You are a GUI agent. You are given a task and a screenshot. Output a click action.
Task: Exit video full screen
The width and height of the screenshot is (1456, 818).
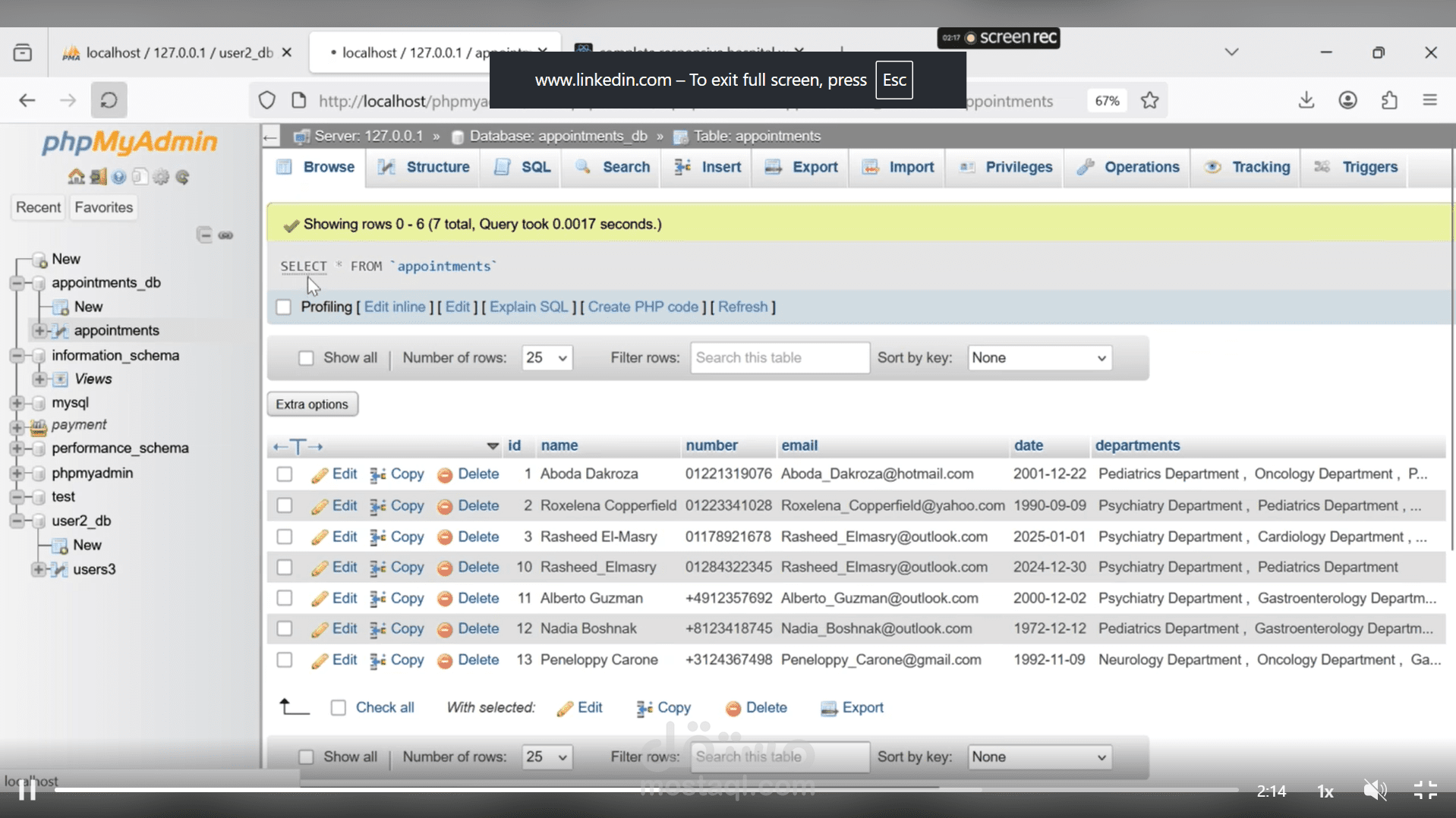coord(1425,791)
